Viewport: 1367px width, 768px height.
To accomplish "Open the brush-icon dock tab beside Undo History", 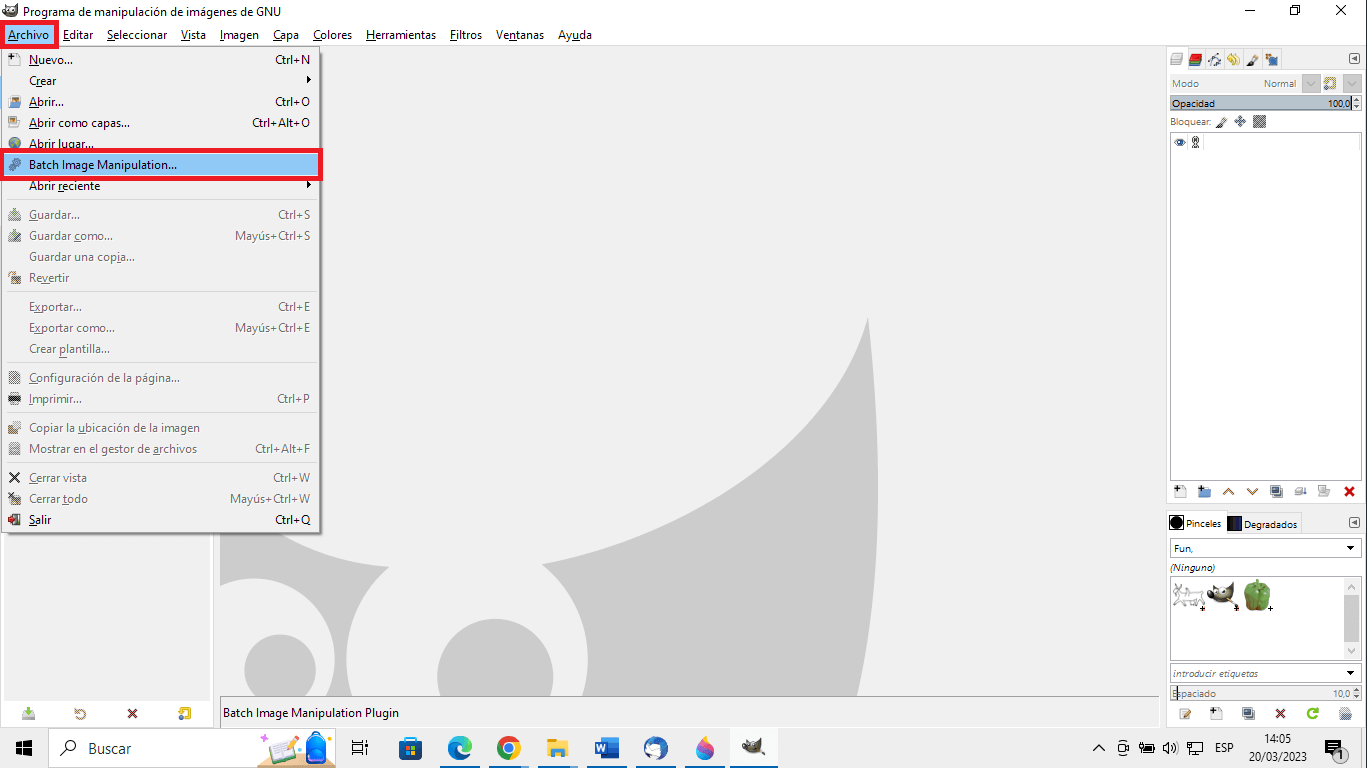I will click(x=1252, y=59).
